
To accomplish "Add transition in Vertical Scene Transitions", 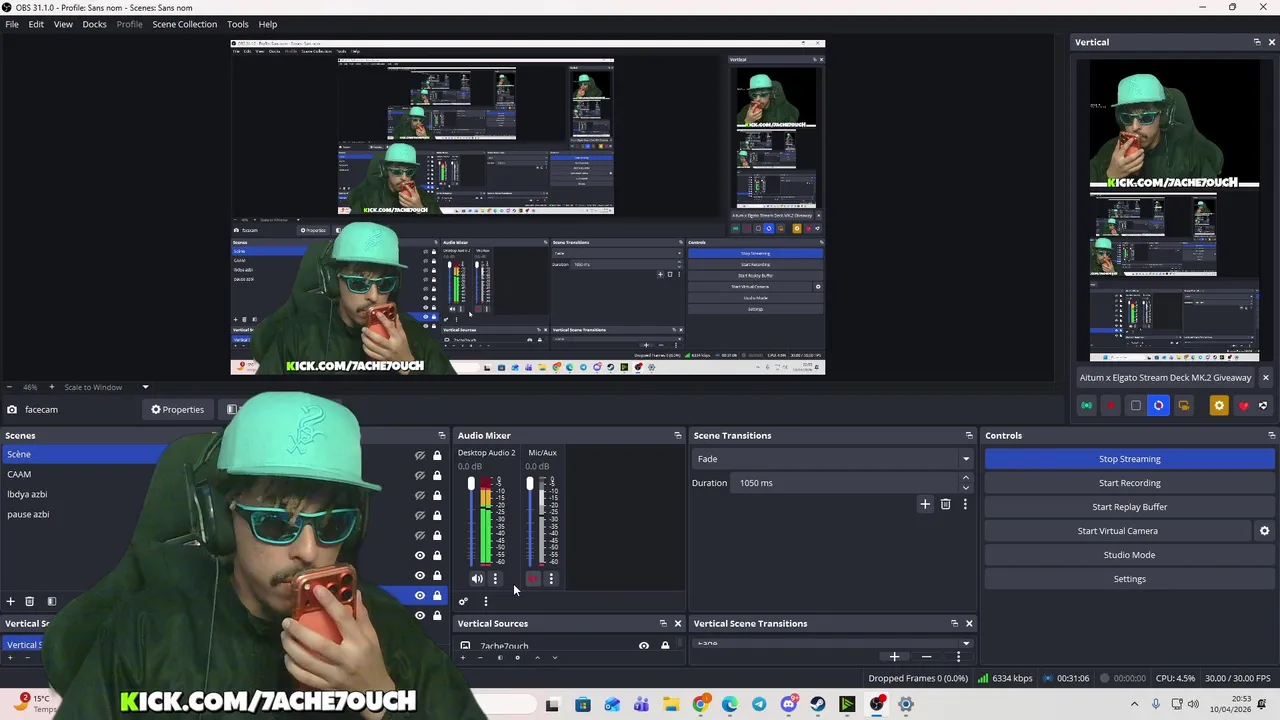I will (894, 657).
